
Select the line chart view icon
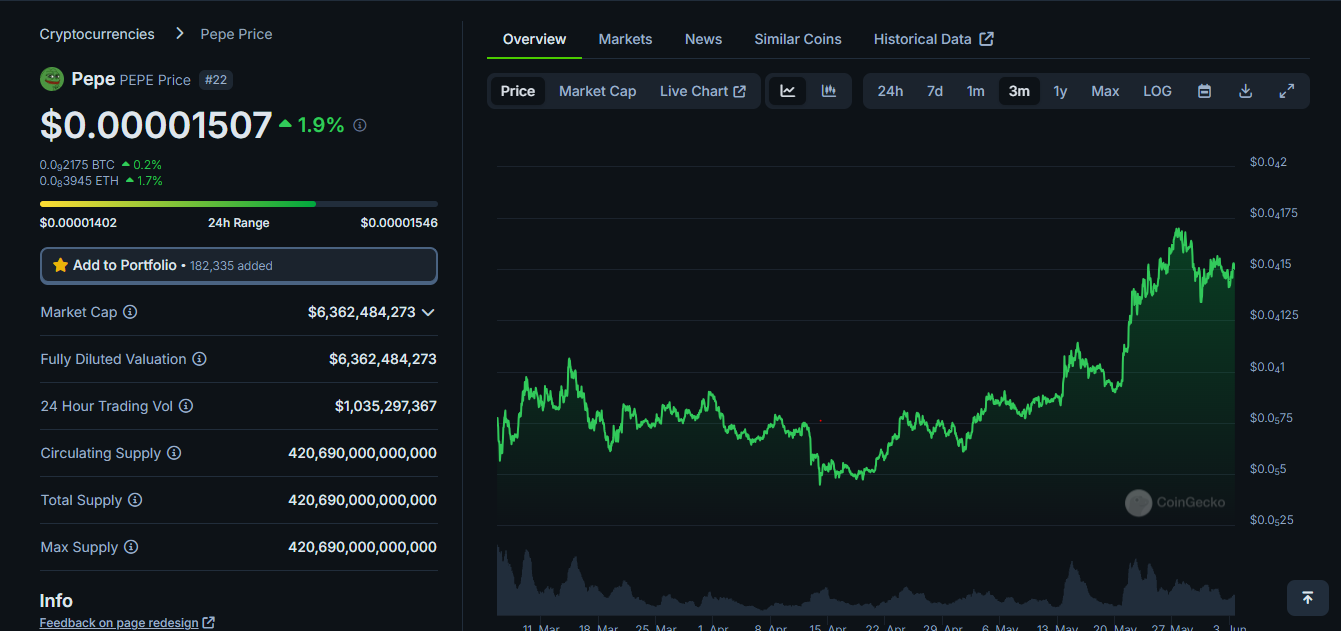tap(787, 90)
